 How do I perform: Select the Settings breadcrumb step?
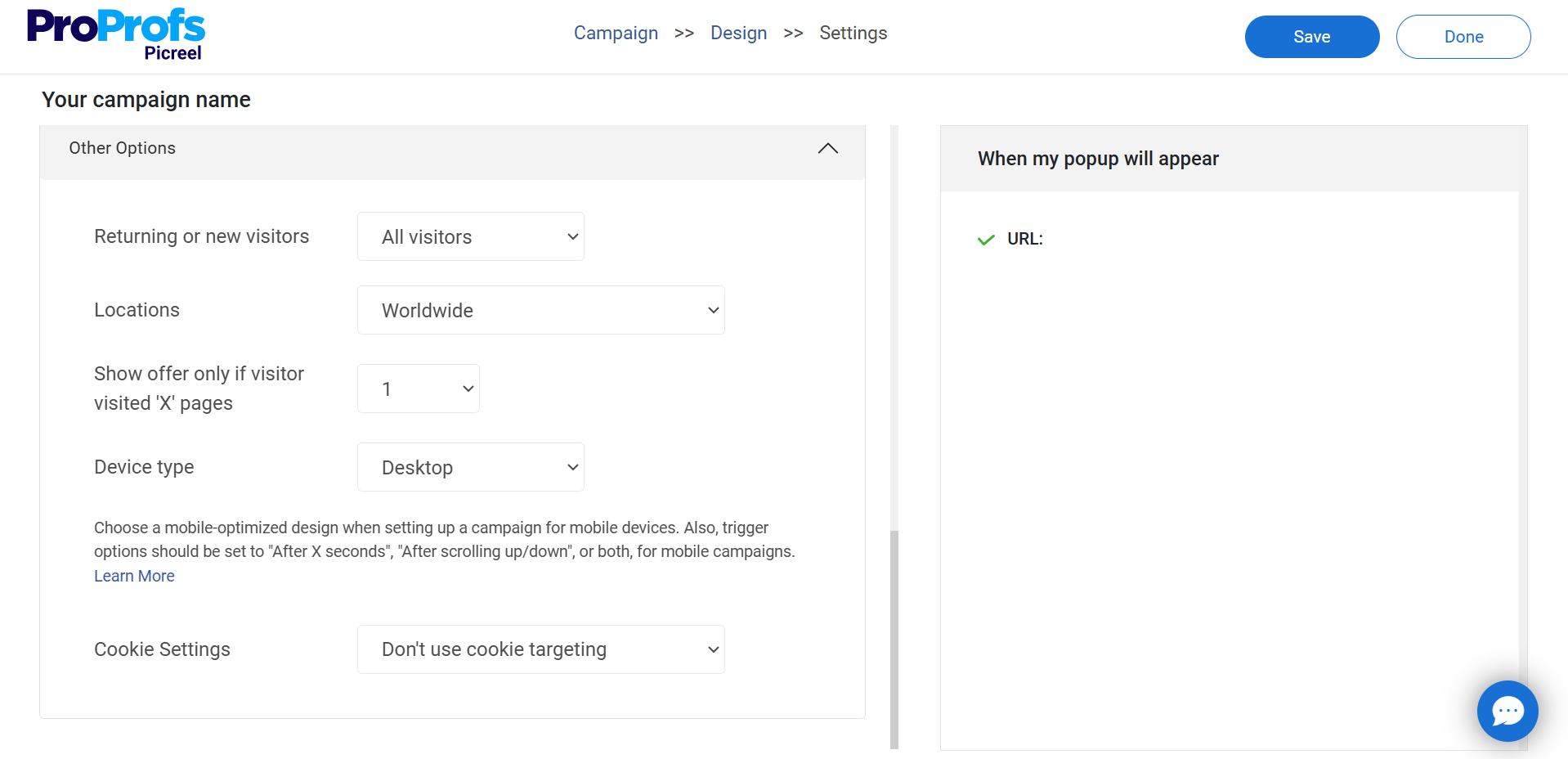[853, 34]
